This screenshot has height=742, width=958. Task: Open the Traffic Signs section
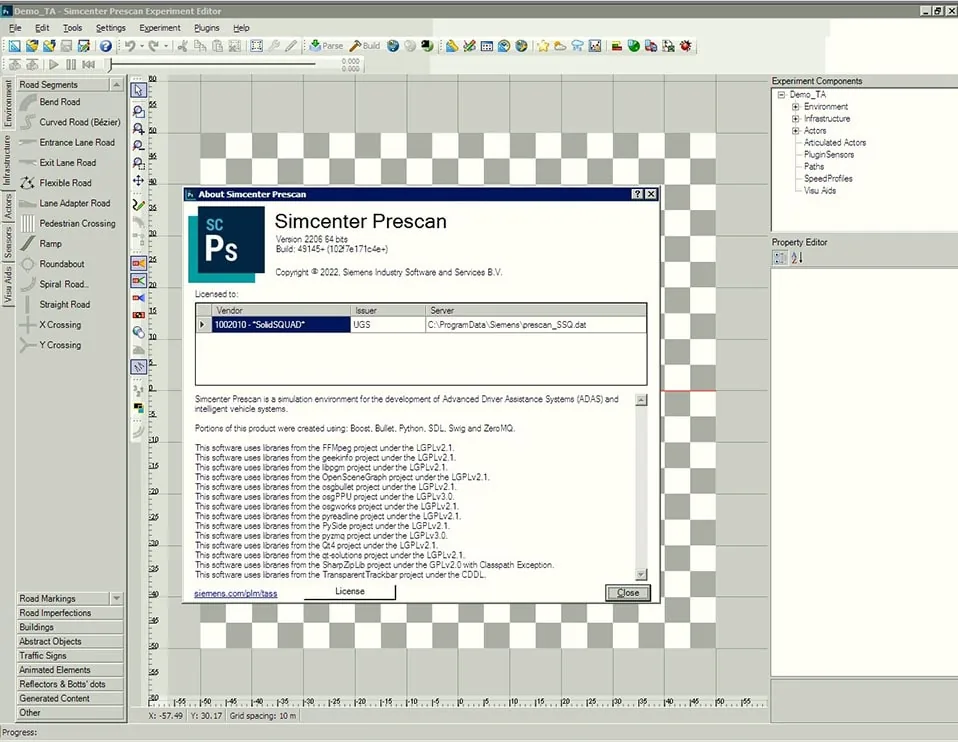(x=70, y=655)
